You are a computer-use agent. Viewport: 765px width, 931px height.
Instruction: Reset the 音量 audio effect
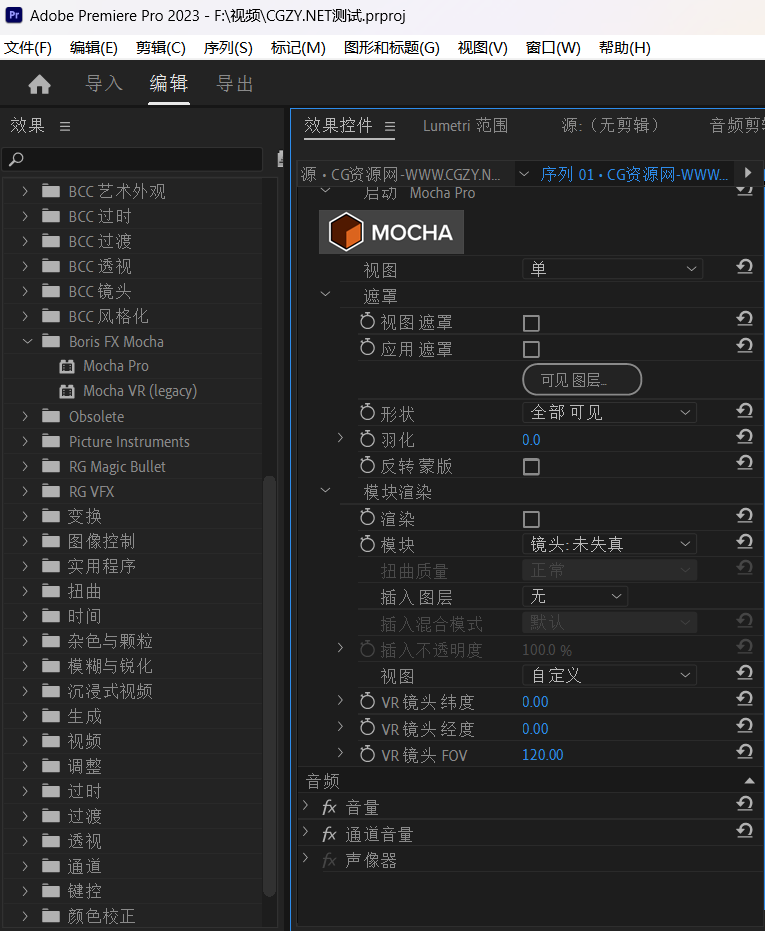coord(744,805)
